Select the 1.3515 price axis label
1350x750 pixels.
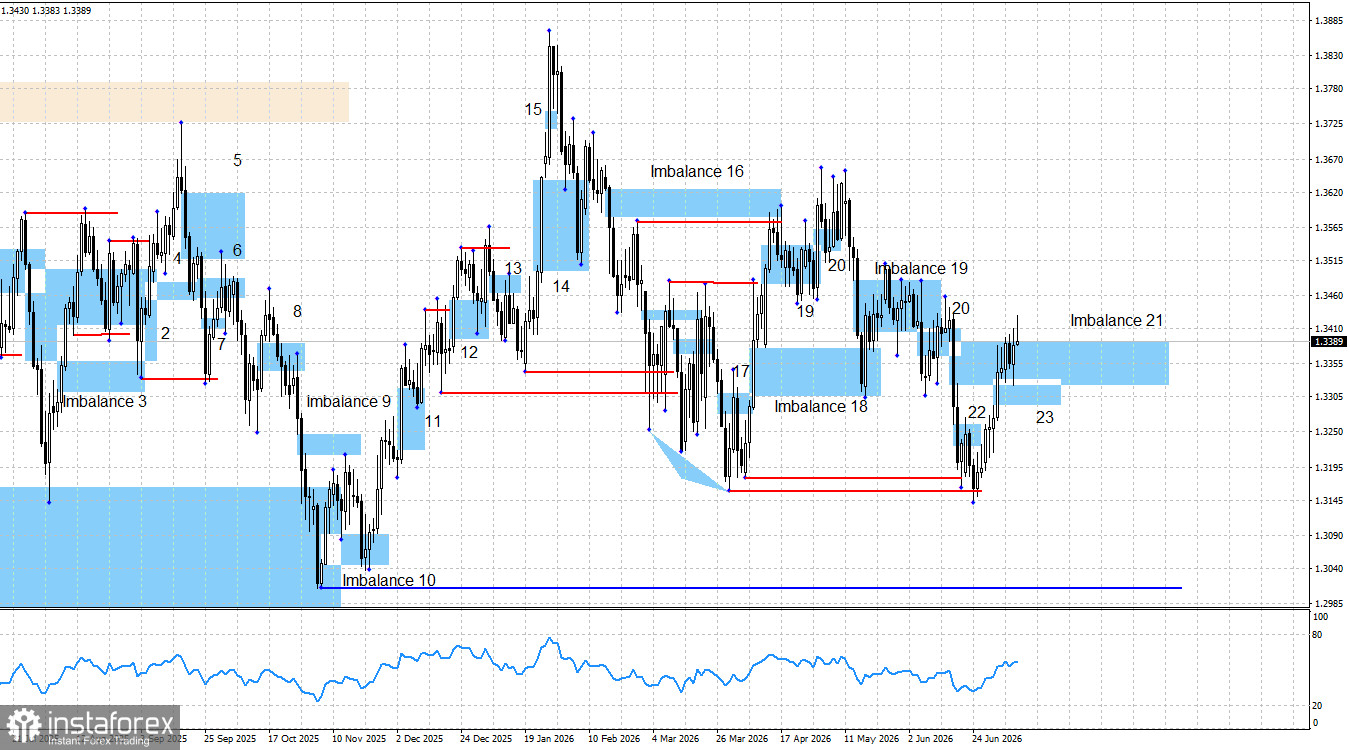coord(1328,260)
